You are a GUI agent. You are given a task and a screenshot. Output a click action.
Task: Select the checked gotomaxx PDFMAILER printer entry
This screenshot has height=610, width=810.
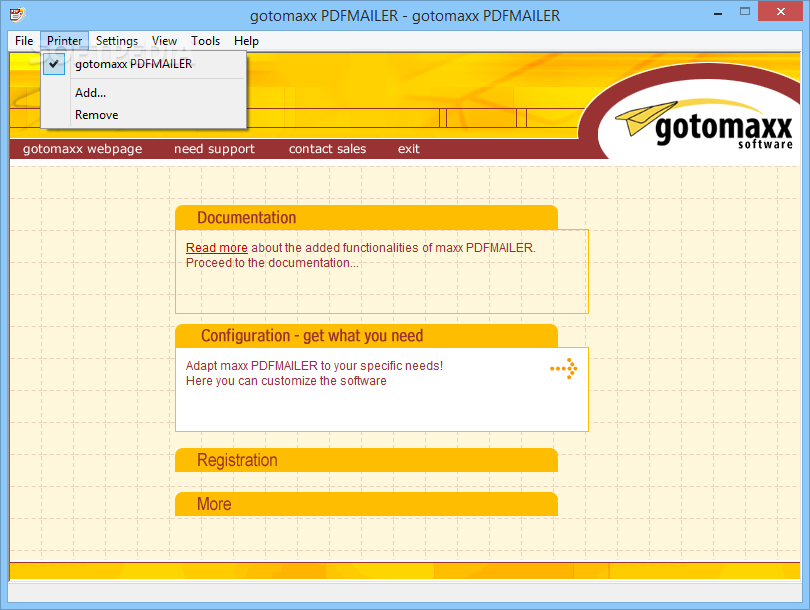pos(143,64)
